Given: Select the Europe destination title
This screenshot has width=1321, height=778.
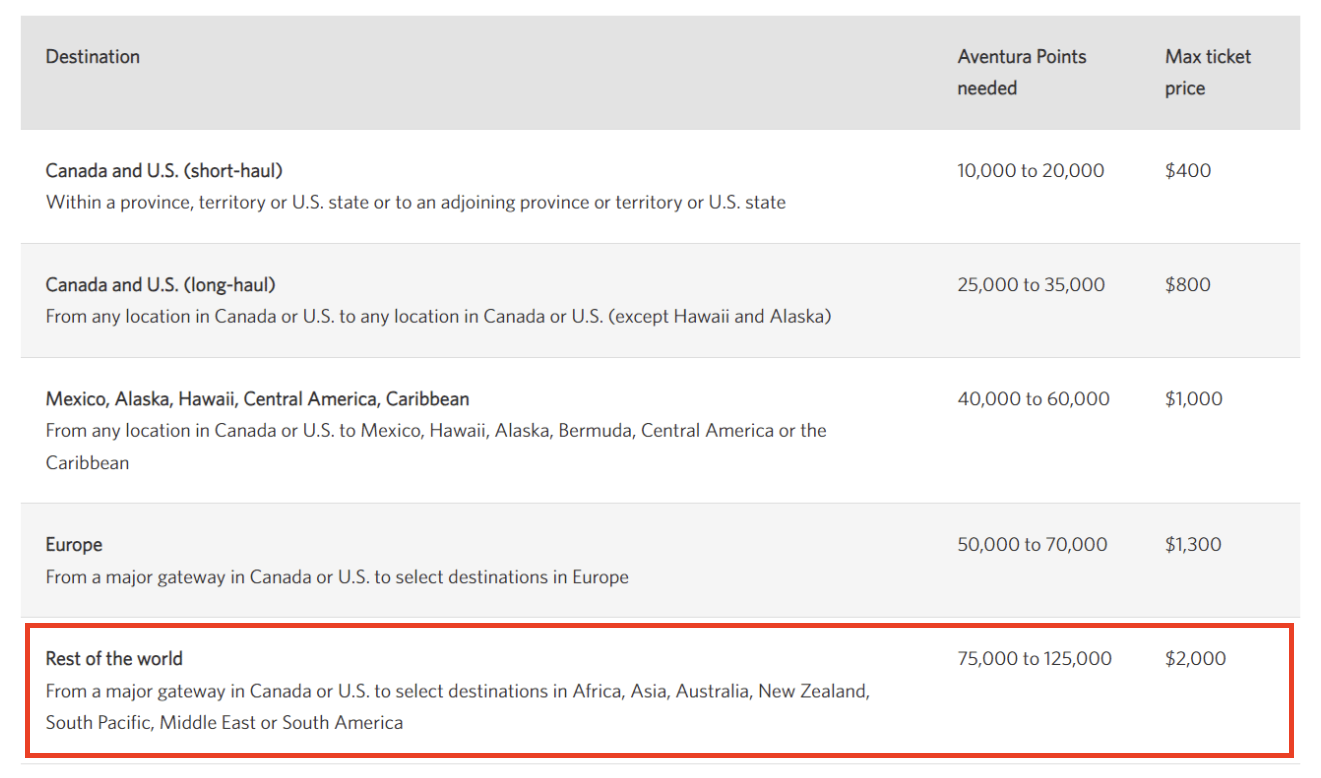Looking at the screenshot, I should click(74, 545).
